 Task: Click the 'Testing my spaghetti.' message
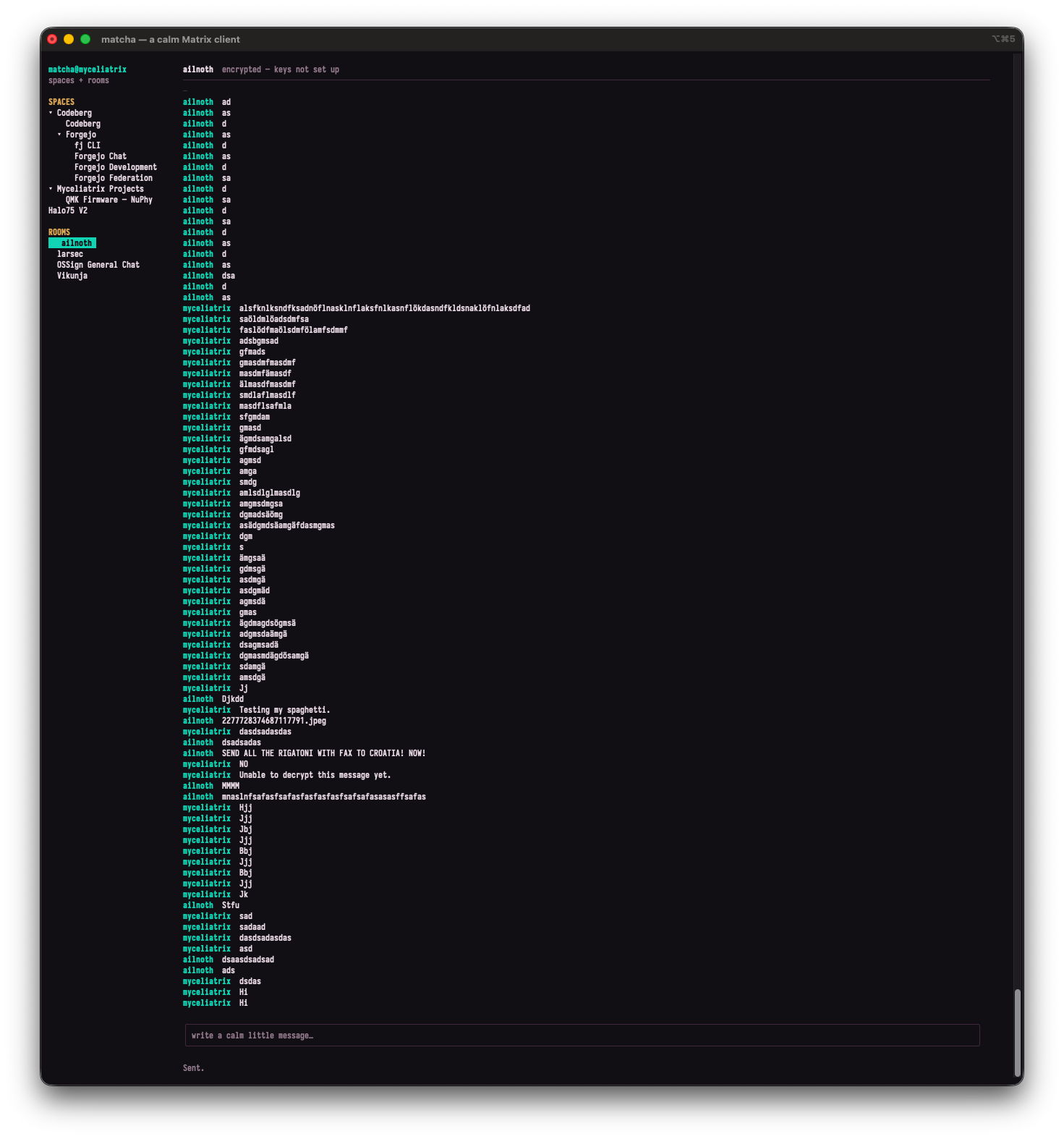pyautogui.click(x=285, y=710)
